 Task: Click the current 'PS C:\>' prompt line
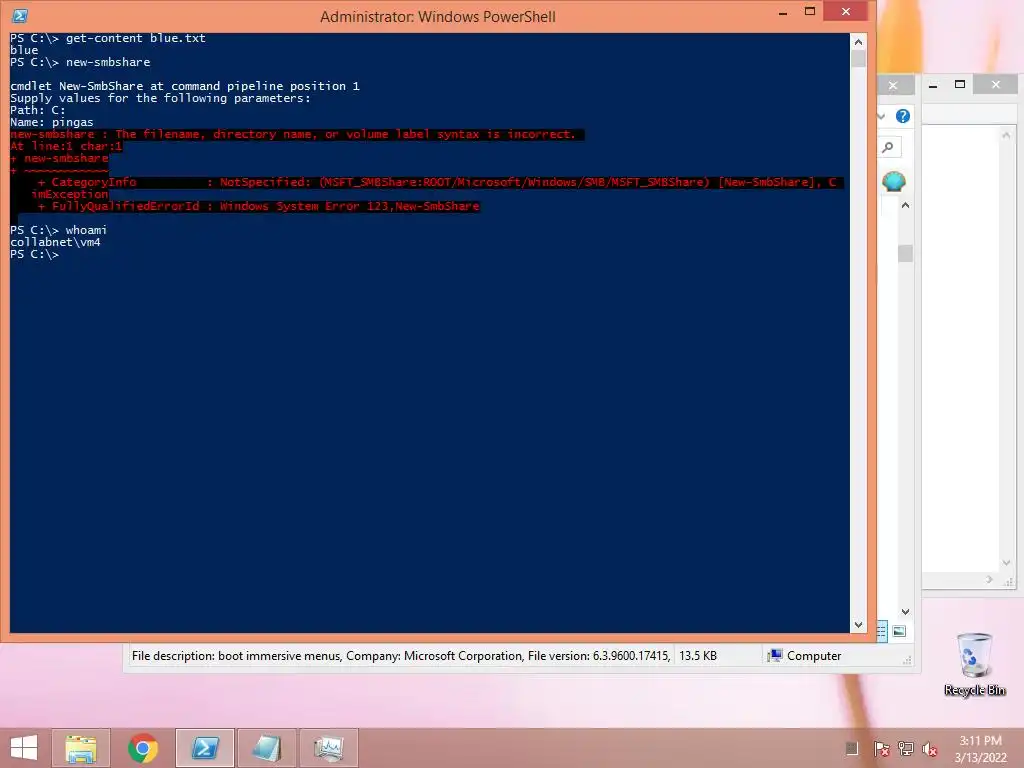click(x=35, y=254)
